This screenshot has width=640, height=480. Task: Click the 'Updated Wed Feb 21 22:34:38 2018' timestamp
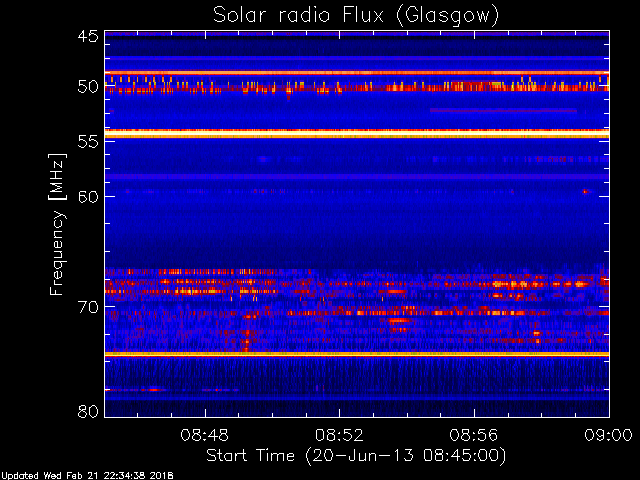tap(87, 476)
